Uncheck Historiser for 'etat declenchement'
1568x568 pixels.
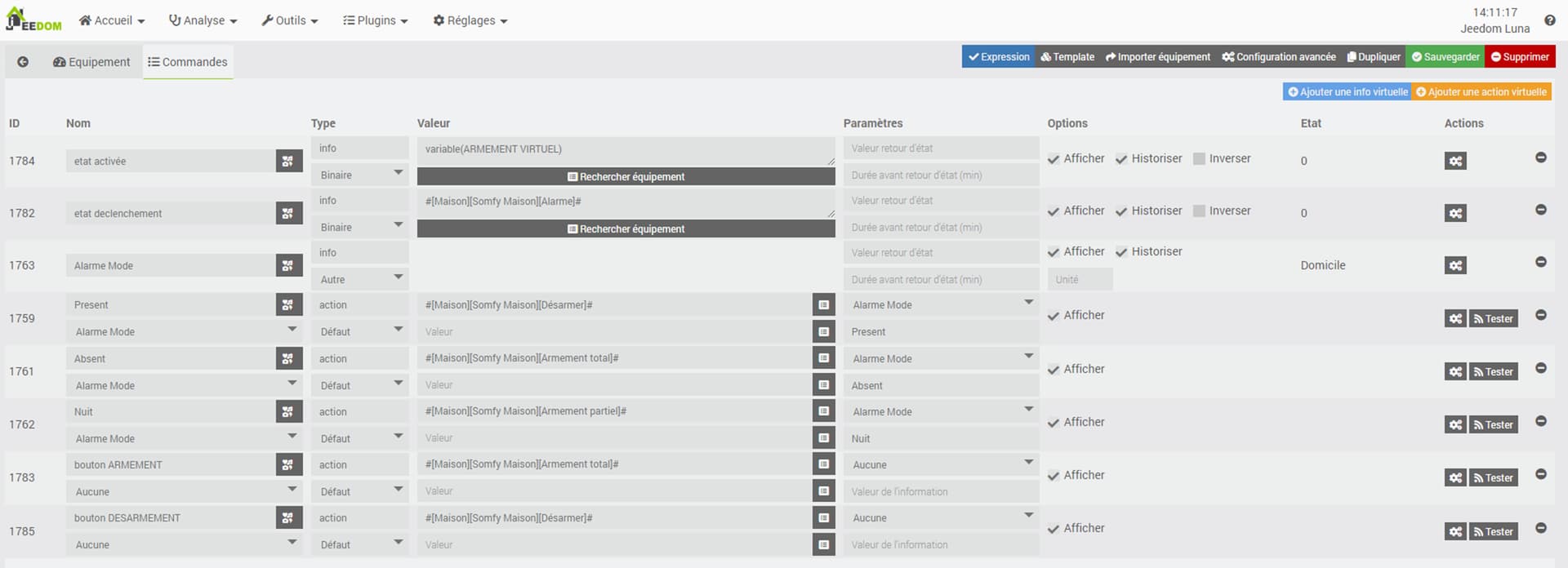click(x=1122, y=211)
